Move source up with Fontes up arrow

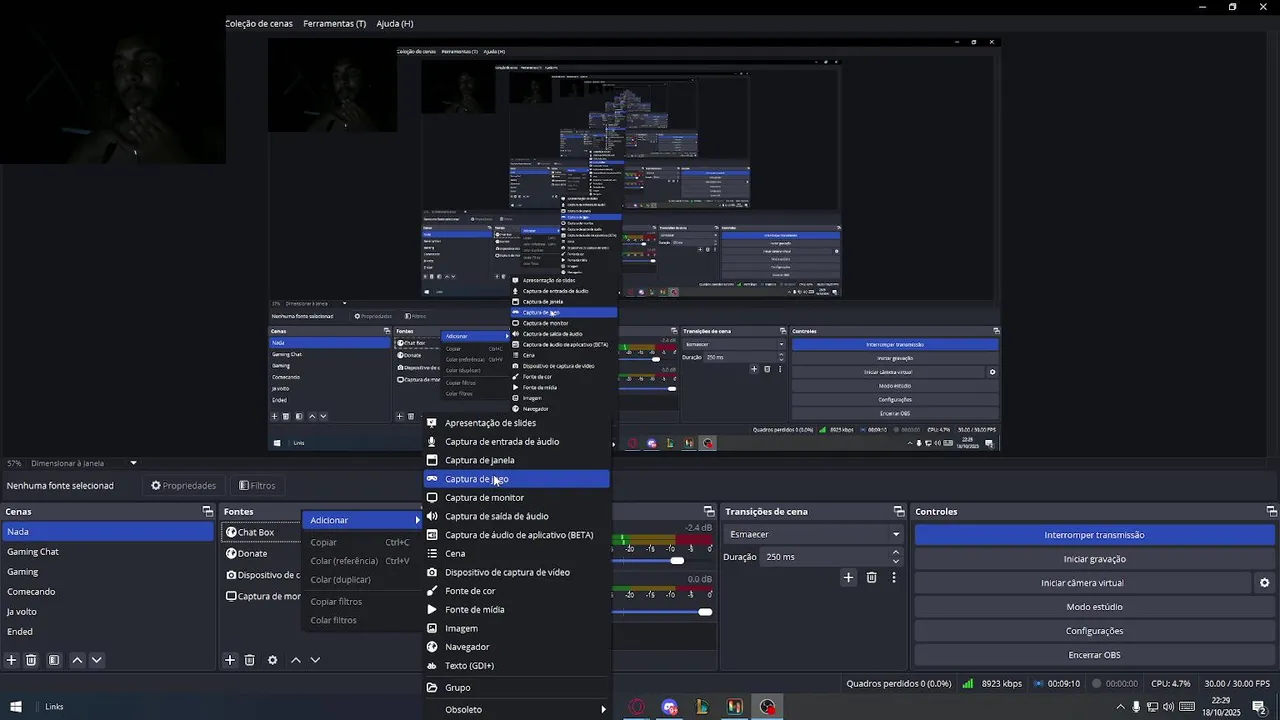pos(295,660)
